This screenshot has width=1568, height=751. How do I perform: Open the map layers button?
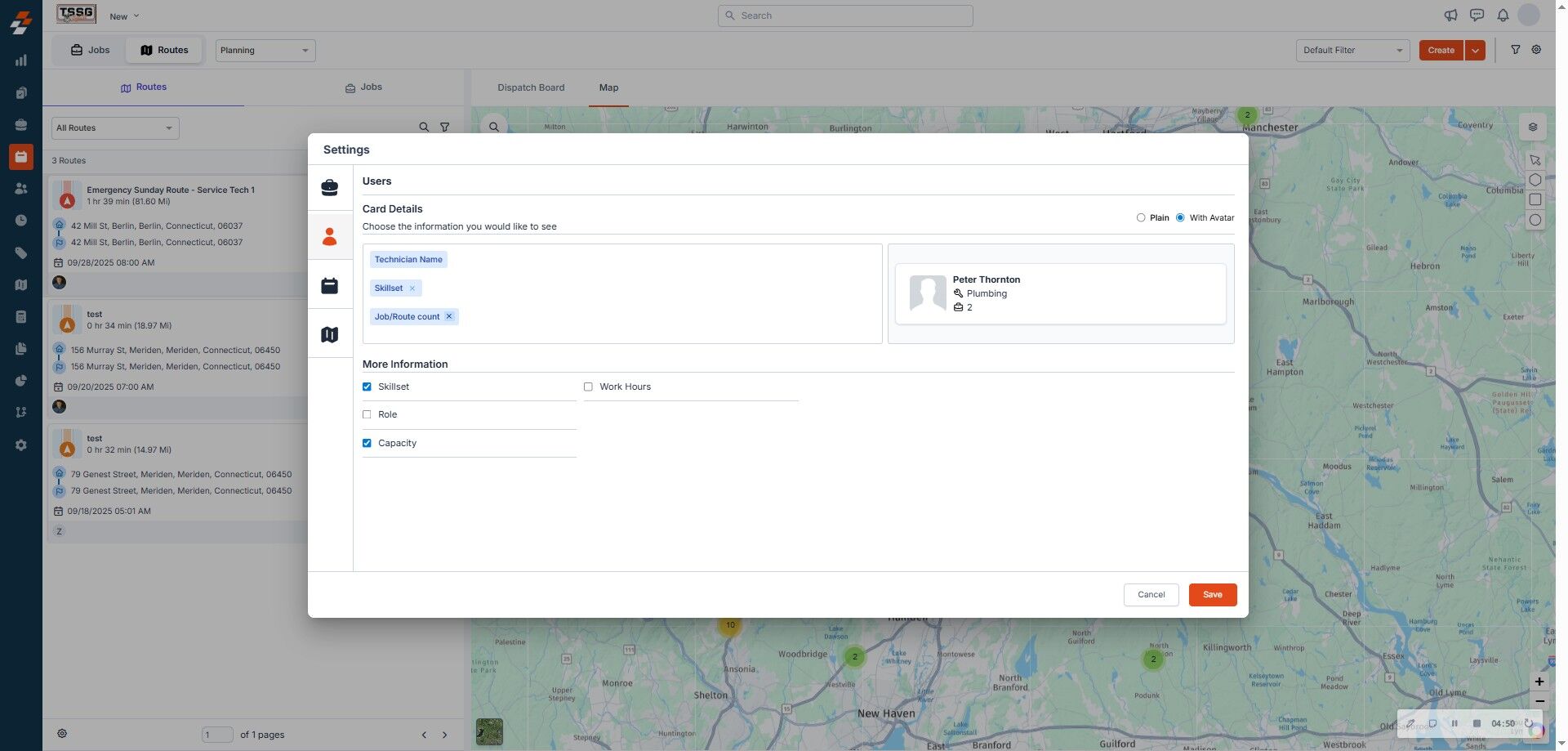point(1533,127)
